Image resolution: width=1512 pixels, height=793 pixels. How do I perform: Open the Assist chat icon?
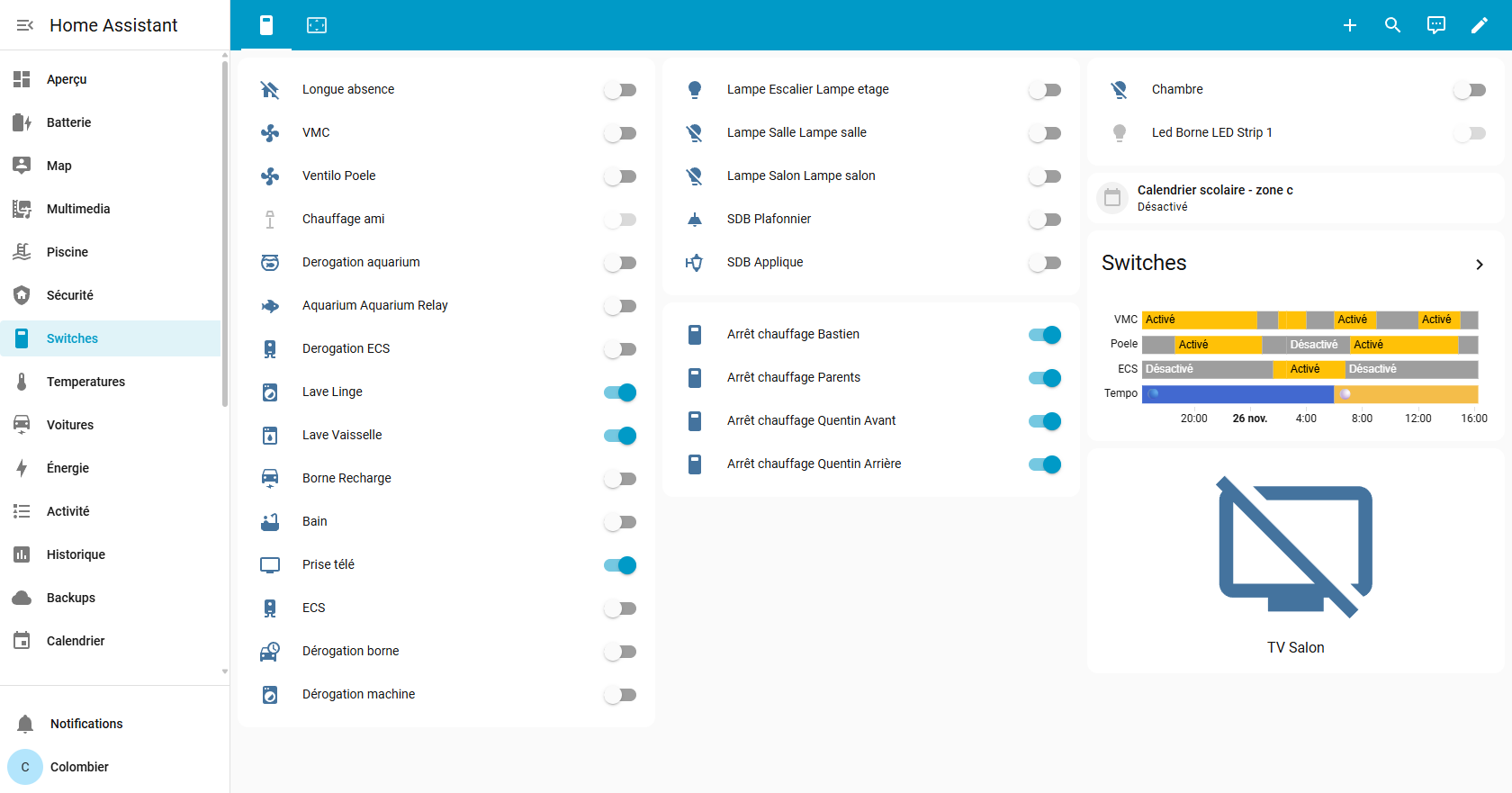1435,25
